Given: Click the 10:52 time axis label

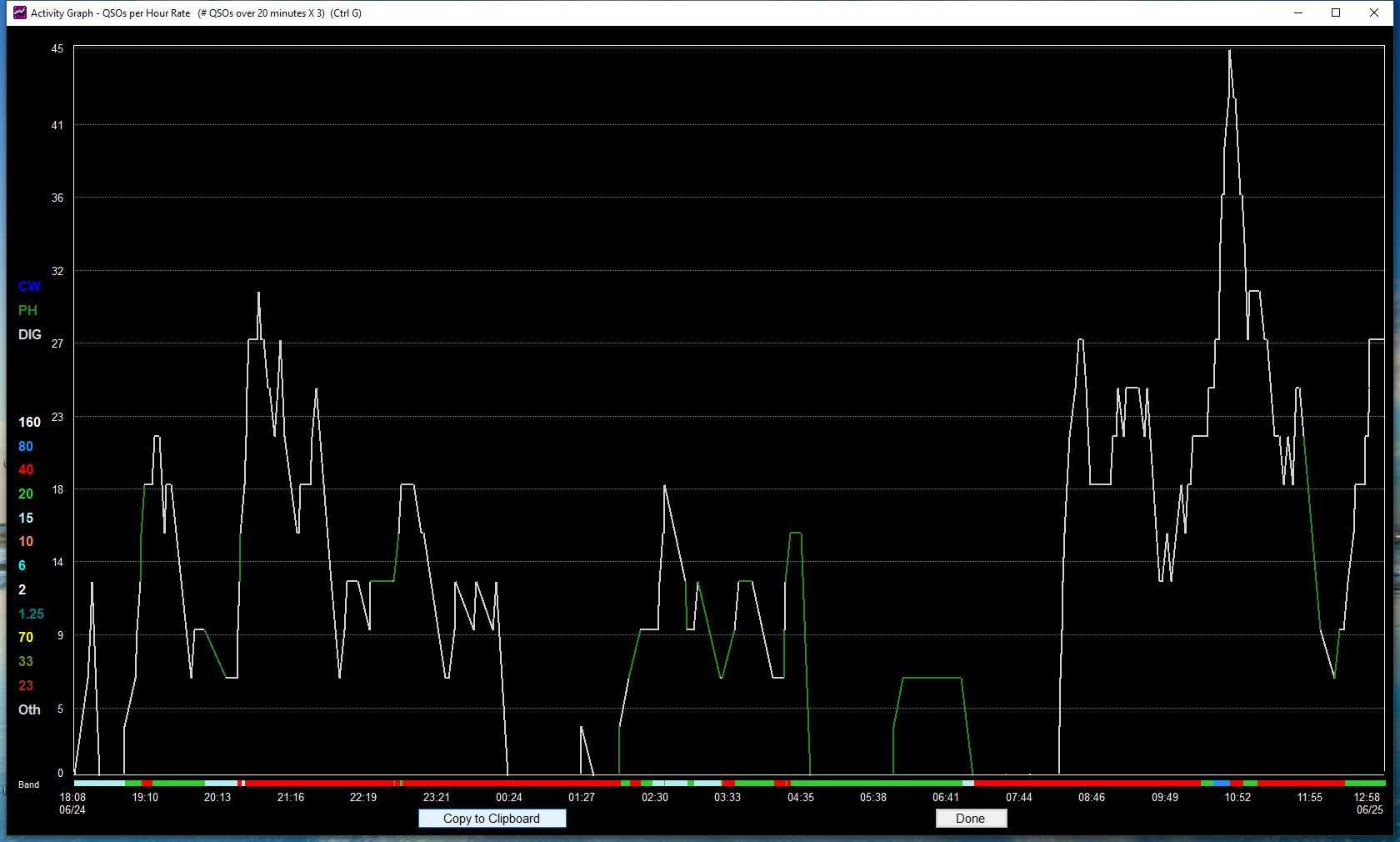Looking at the screenshot, I should tap(1237, 798).
